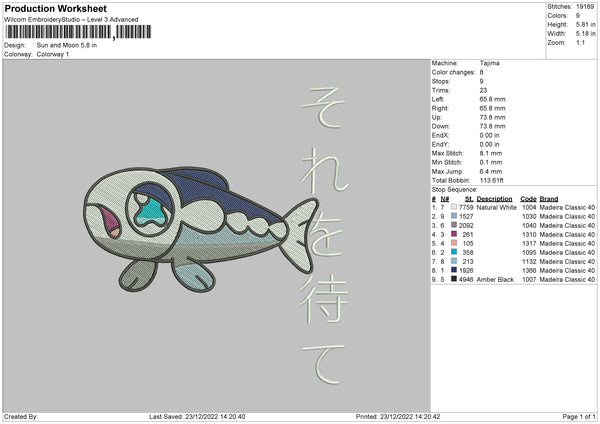This screenshot has height=424, width=600.
Task: Click the Madeira Classic 40 brand for code 1095
Action: coord(567,253)
